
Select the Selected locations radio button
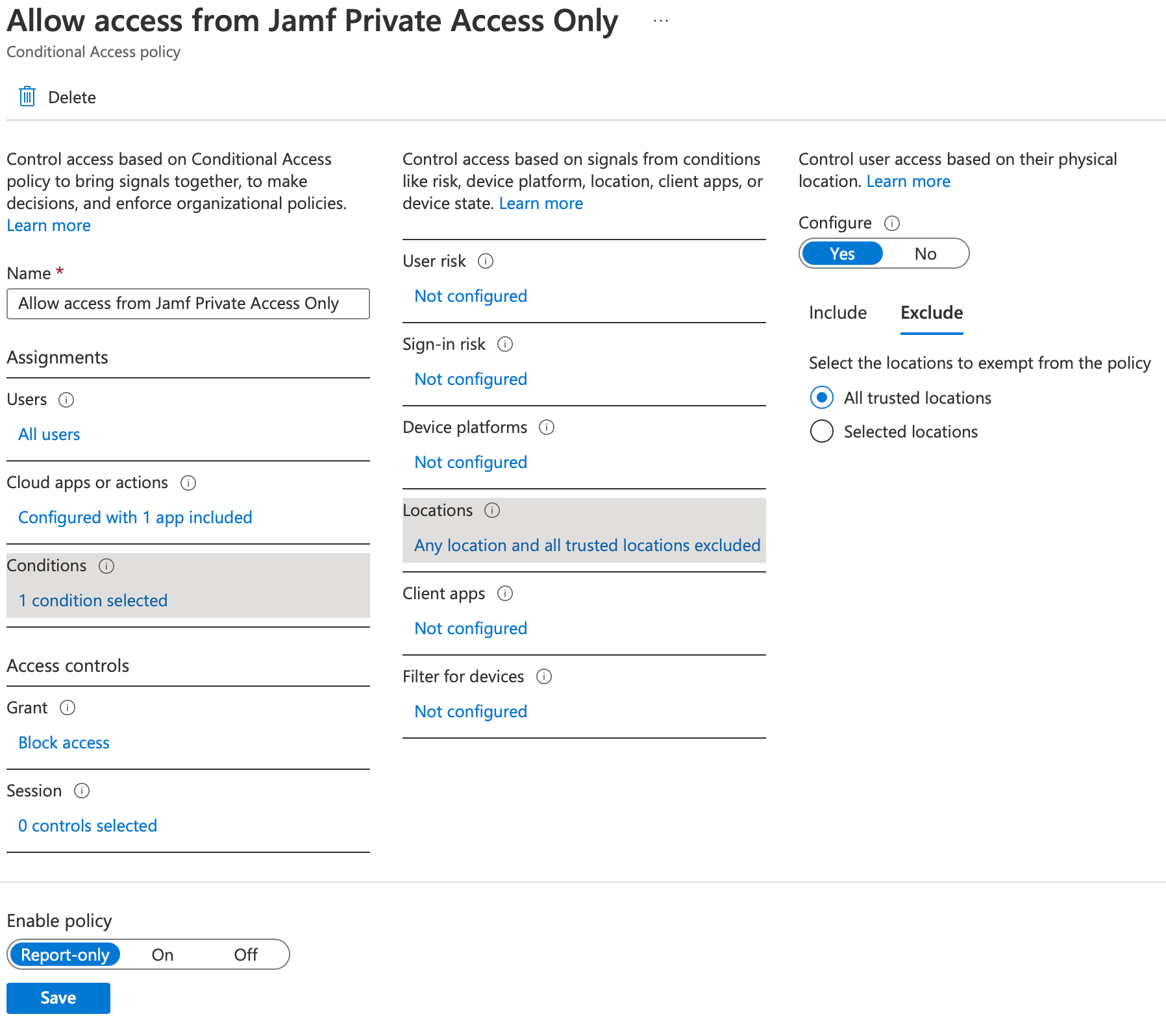[x=822, y=431]
